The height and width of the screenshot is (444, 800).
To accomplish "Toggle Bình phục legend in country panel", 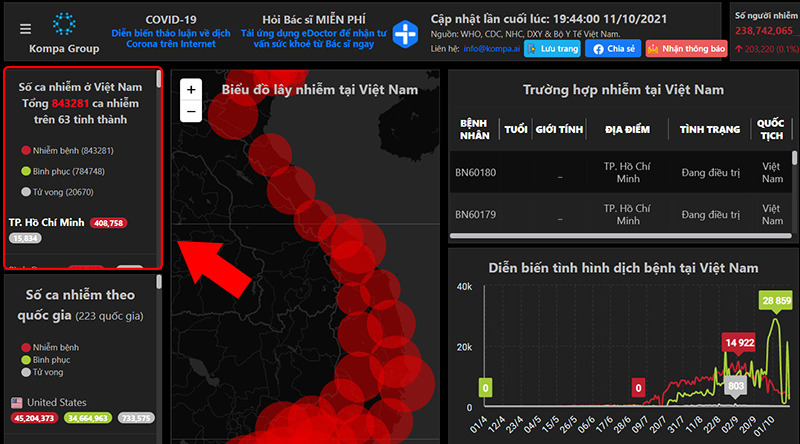I will pos(45,360).
